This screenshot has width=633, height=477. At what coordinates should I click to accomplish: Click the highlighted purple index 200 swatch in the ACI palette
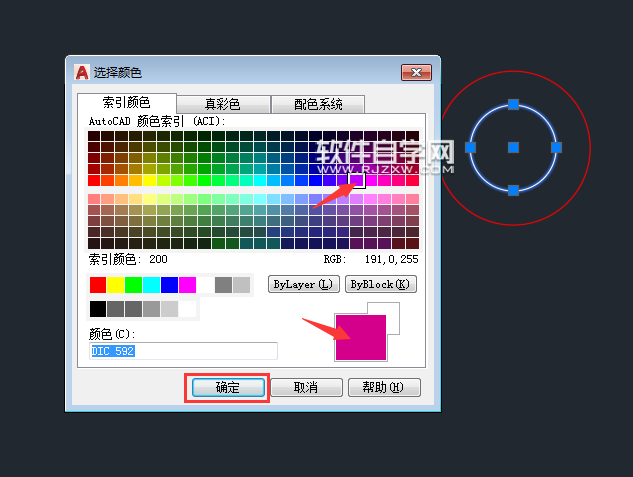[356, 180]
